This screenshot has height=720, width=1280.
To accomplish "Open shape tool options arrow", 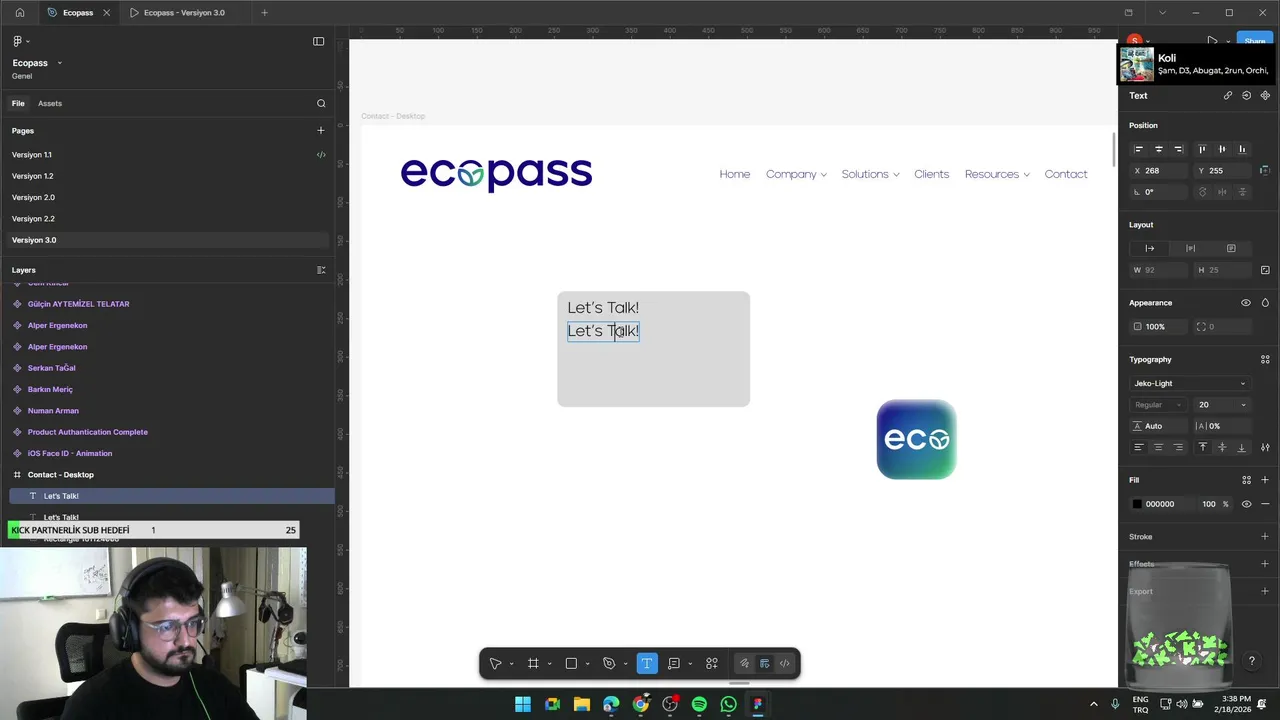I will pos(587,664).
